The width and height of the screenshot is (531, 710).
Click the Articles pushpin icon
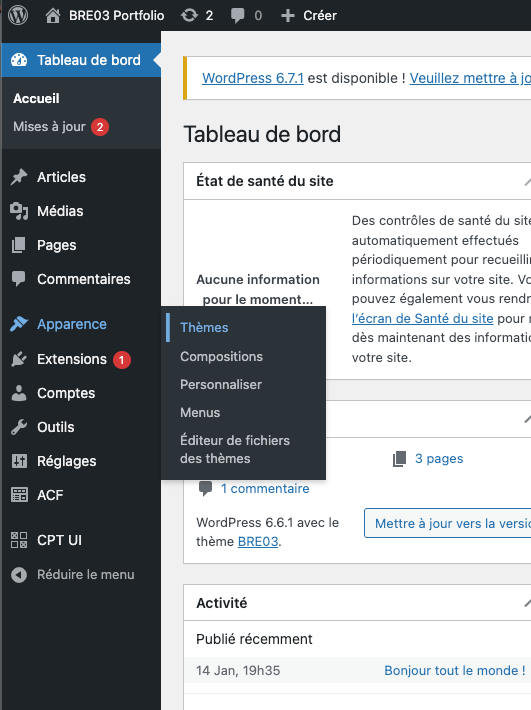pos(19,177)
